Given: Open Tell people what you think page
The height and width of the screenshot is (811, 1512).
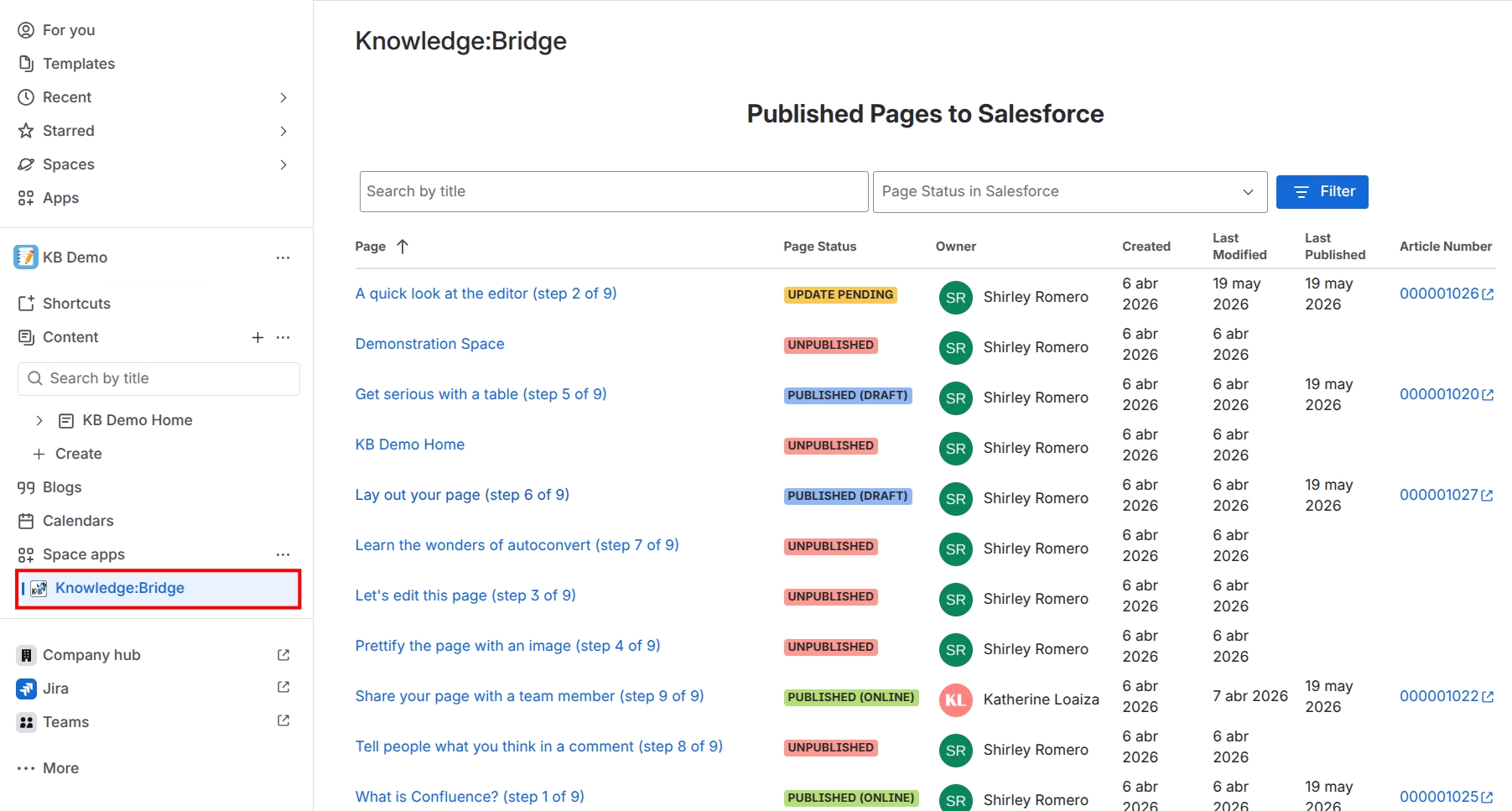Looking at the screenshot, I should (538, 746).
